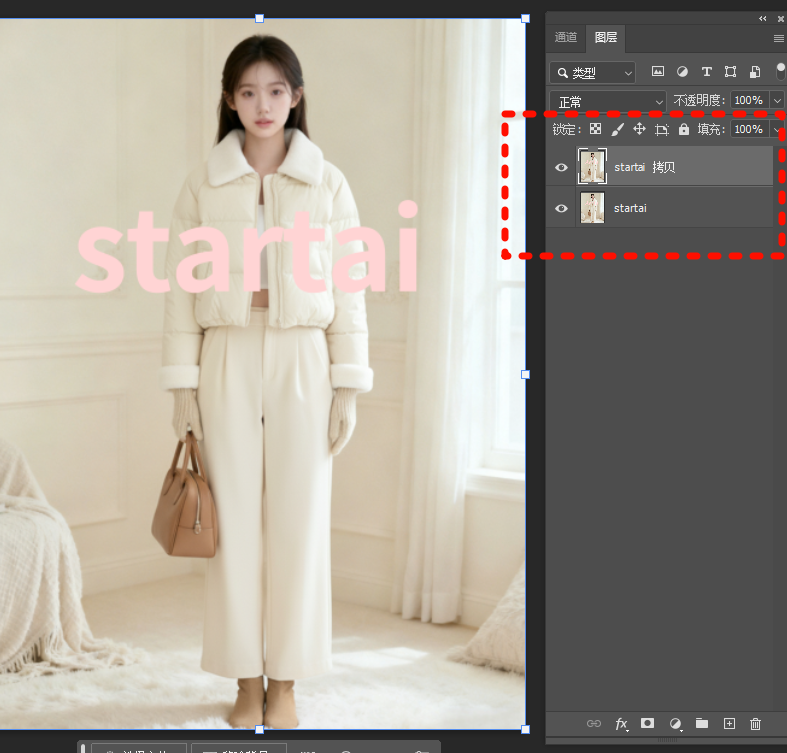Switch to the 通道 channels tab
This screenshot has height=753, width=787.
[x=566, y=38]
